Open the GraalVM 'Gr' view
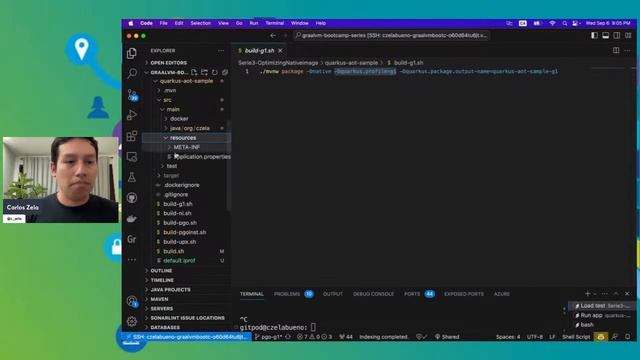Screen dimensions: 640x360 click(132, 239)
